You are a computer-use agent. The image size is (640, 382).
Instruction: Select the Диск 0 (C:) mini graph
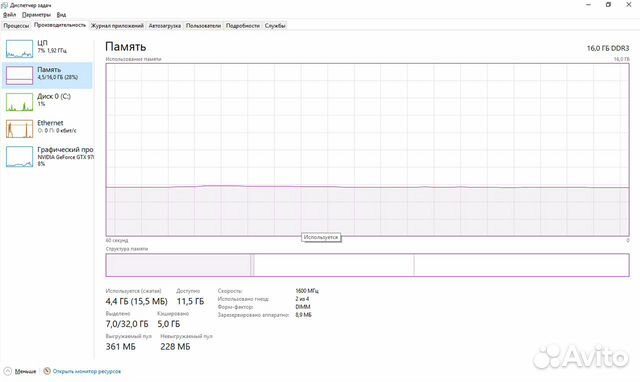[x=19, y=102]
